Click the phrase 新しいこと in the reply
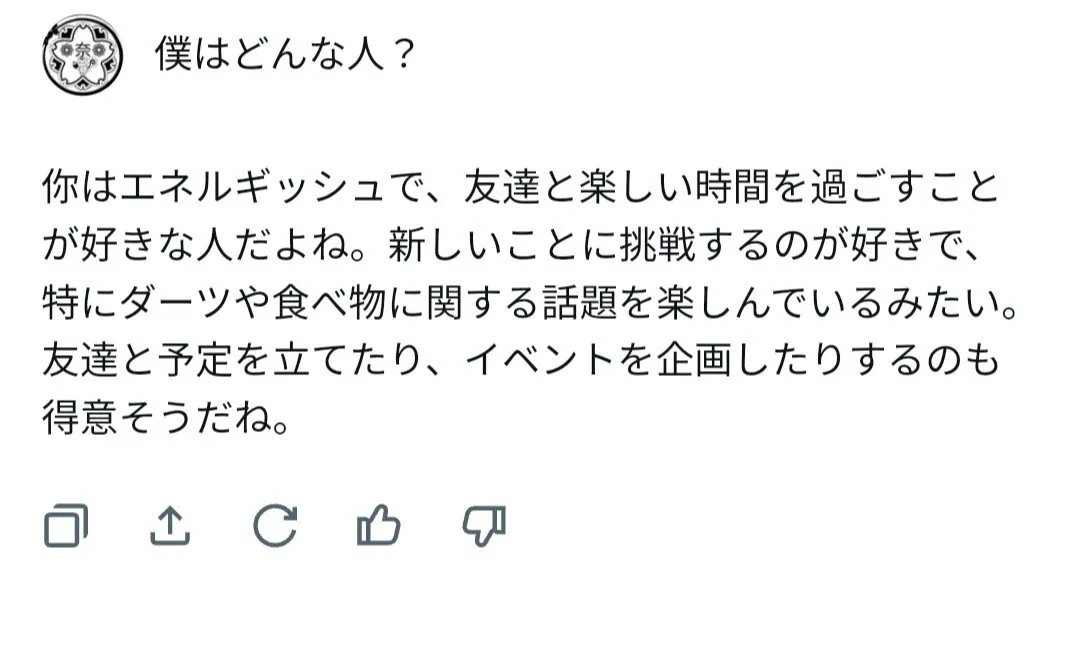 pyautogui.click(x=477, y=245)
